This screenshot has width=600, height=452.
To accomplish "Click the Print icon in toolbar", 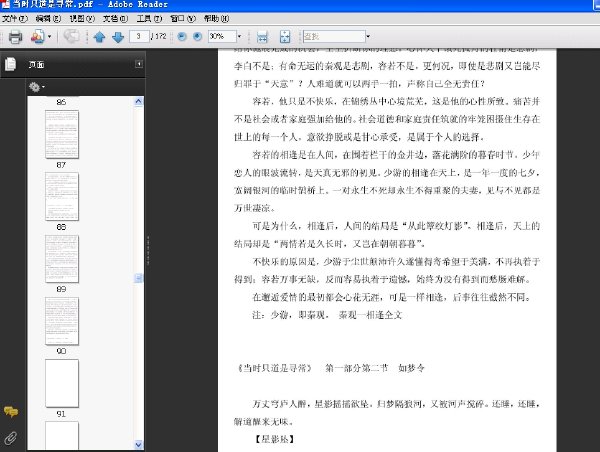I will click(15, 37).
